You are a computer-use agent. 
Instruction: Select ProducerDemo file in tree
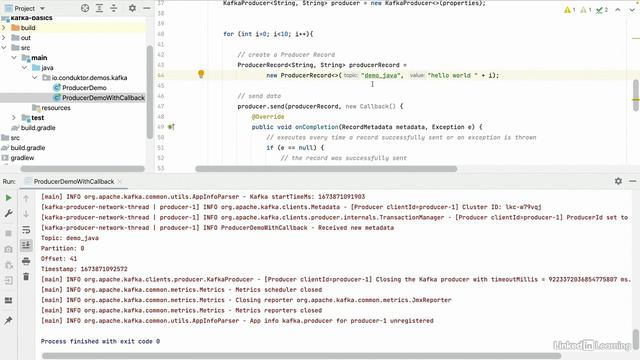84,87
